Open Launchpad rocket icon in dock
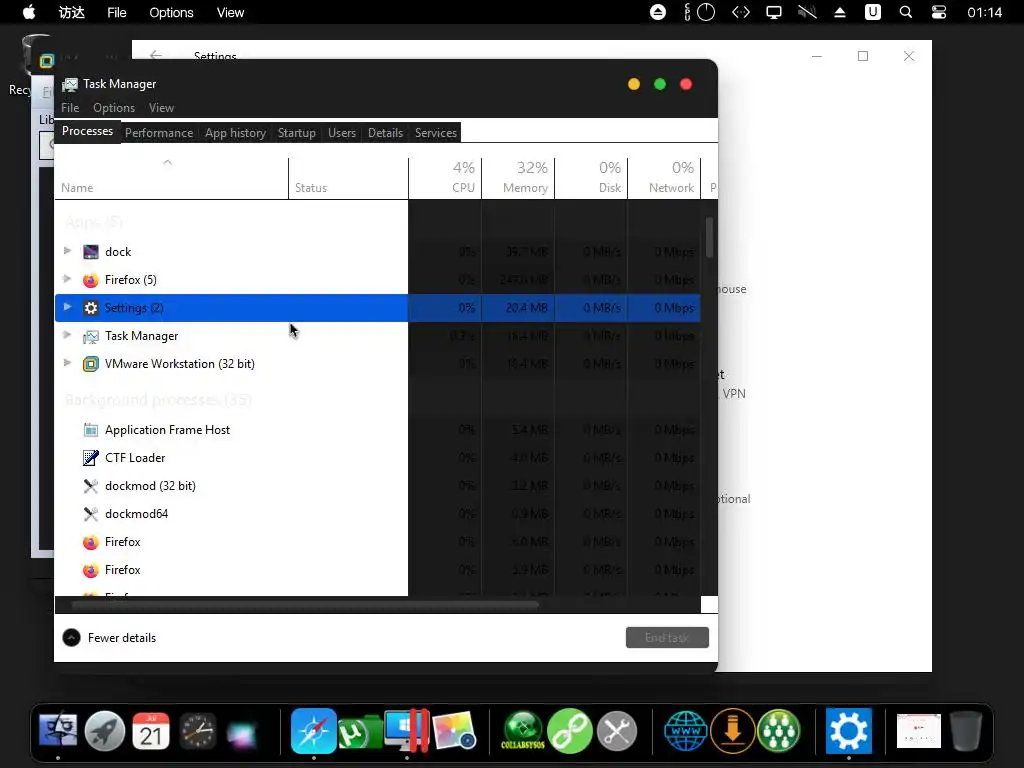Viewport: 1024px width, 768px height. point(104,731)
